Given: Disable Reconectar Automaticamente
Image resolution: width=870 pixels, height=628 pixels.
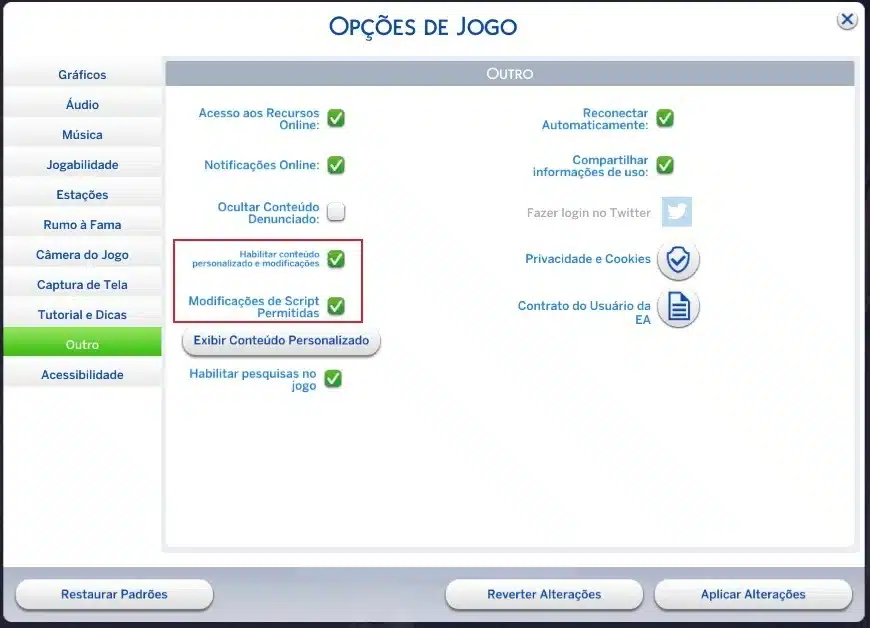Looking at the screenshot, I should coord(664,118).
